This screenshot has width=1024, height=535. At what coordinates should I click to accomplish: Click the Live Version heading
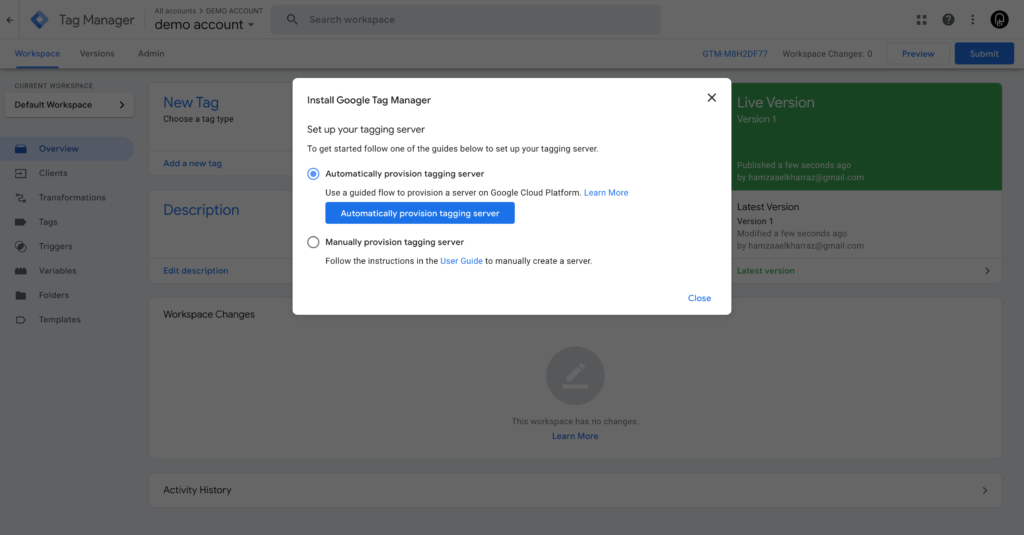(776, 103)
